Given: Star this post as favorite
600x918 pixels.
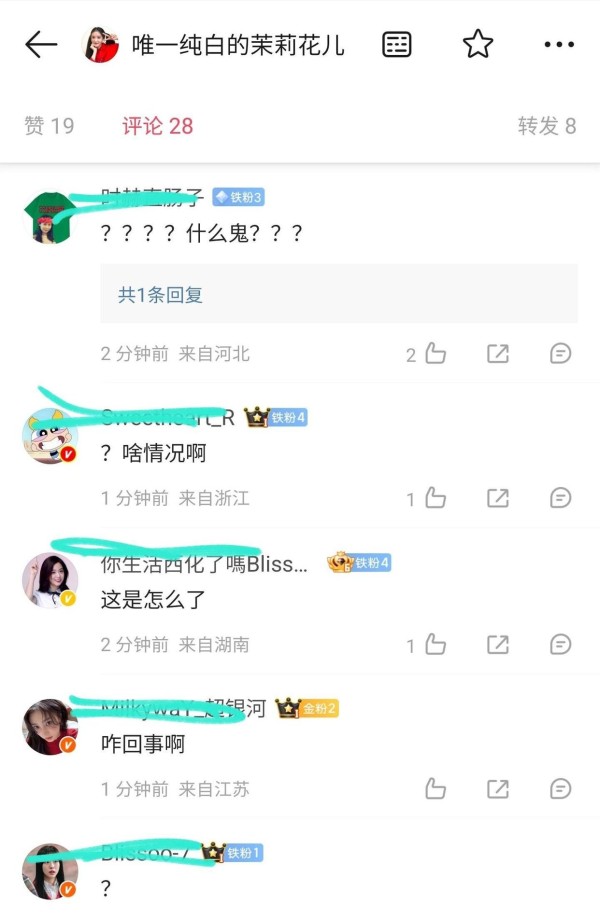Looking at the screenshot, I should 478,44.
